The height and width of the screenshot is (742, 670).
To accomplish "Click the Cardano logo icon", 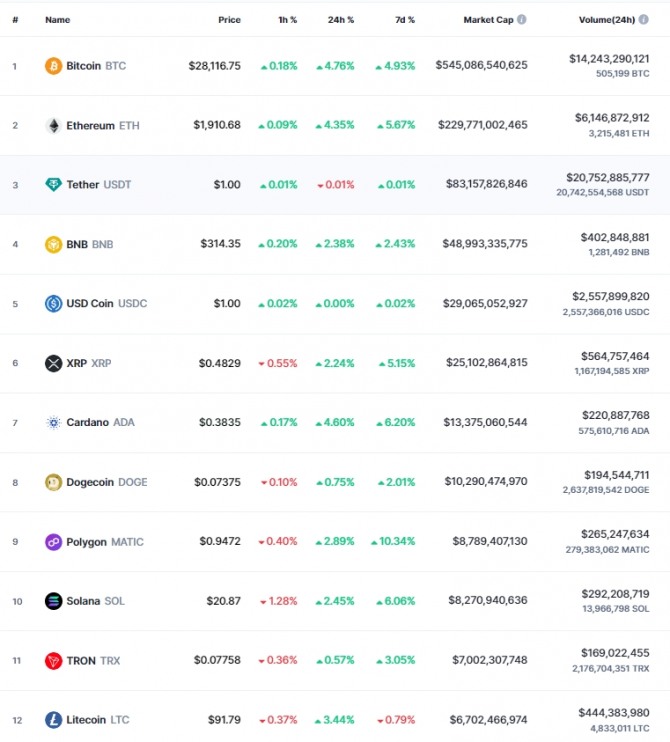I will (x=53, y=422).
